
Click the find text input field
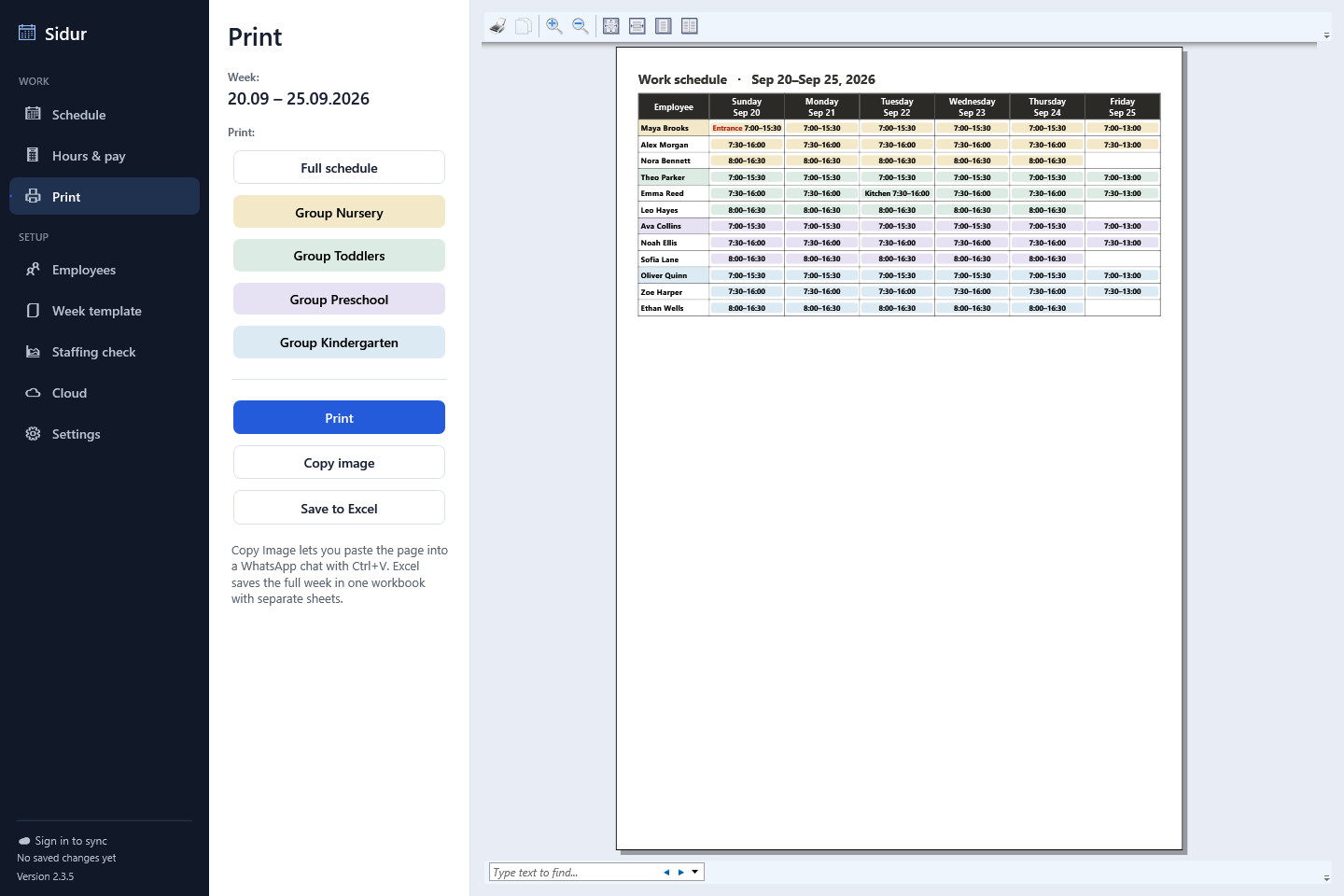[574, 872]
